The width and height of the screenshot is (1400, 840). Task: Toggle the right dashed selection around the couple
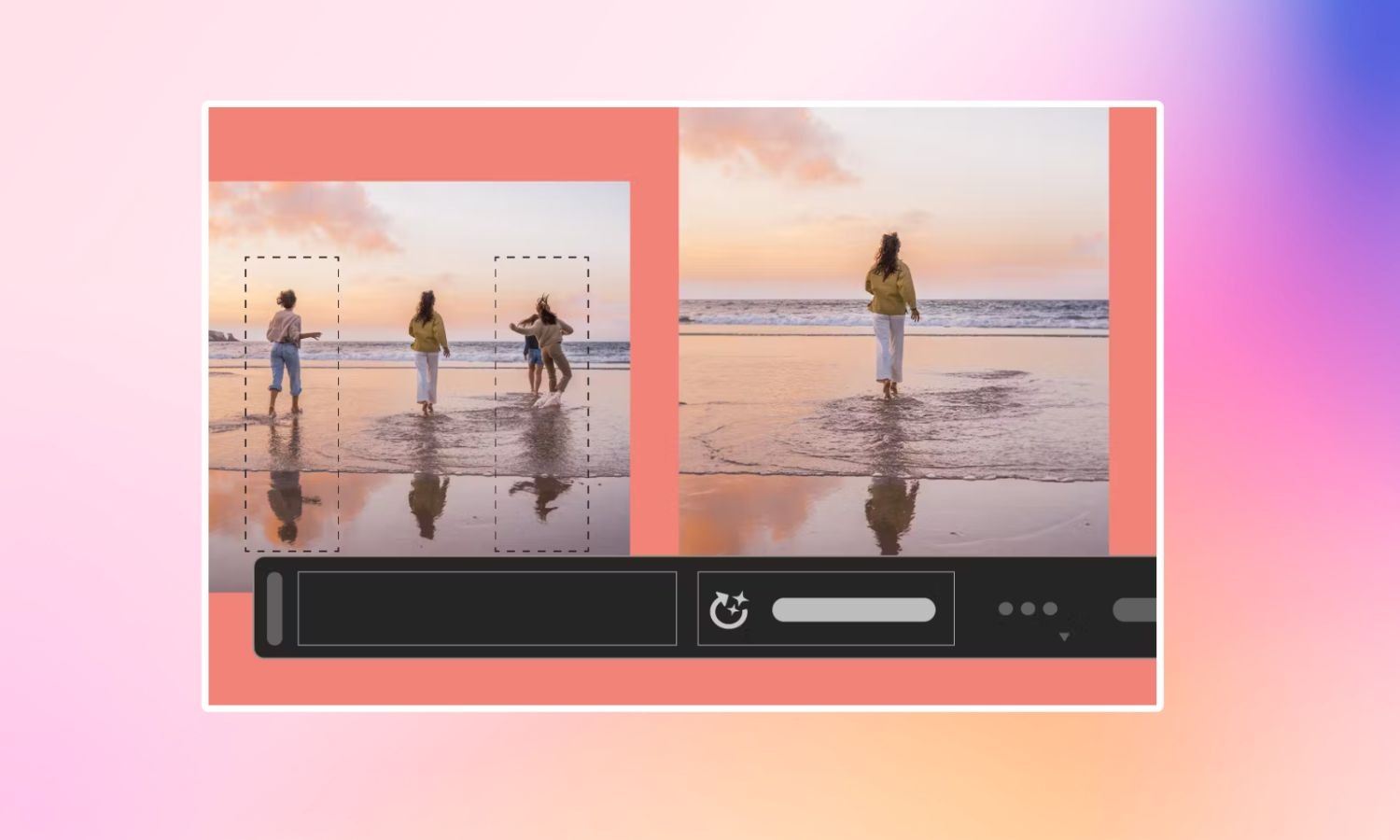(541, 401)
